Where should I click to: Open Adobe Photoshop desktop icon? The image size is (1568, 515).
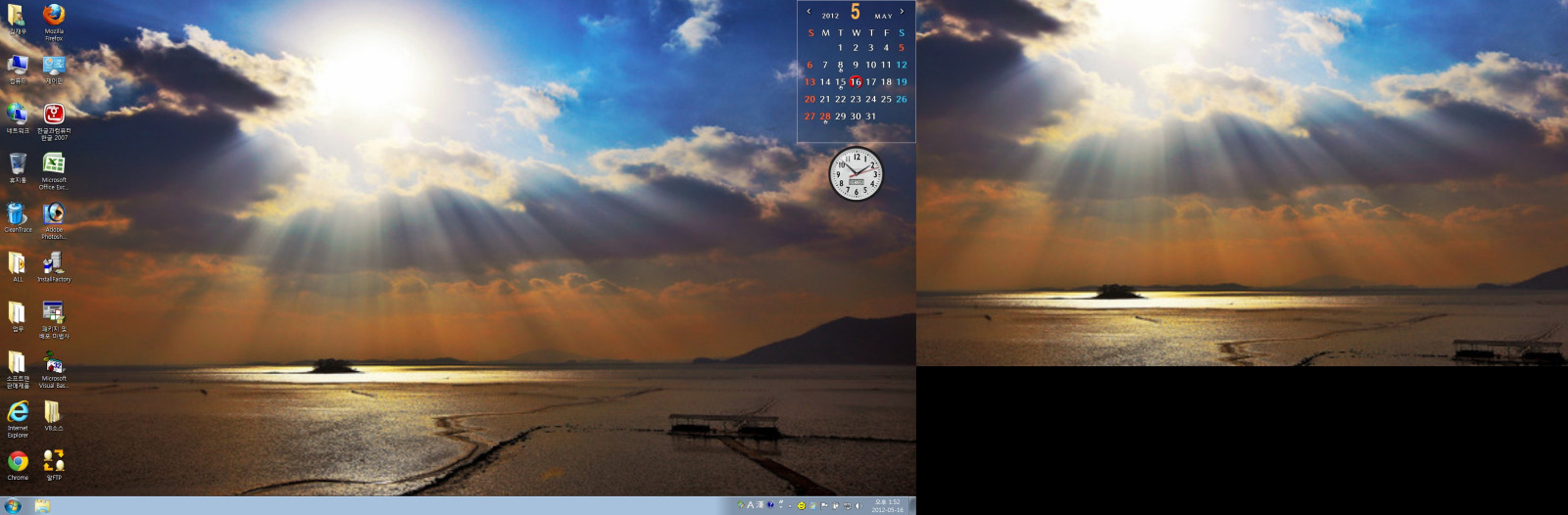point(54,214)
